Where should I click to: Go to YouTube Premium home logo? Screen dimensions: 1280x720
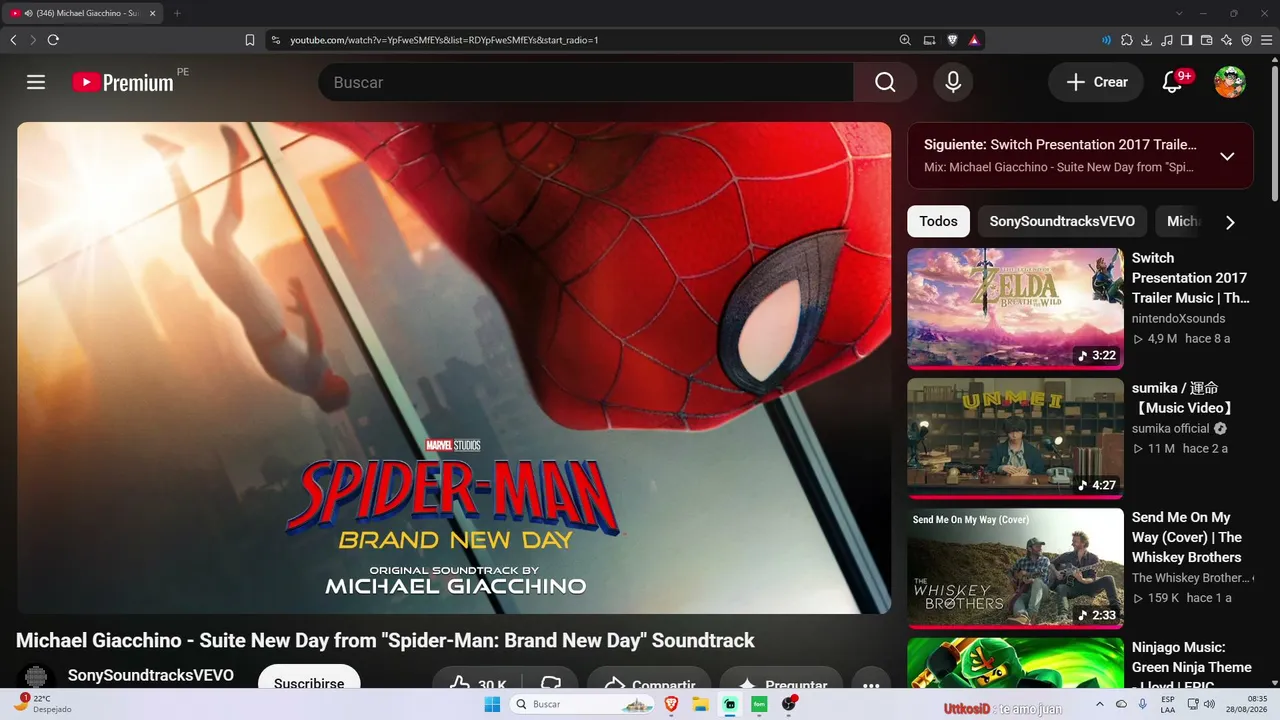click(x=123, y=83)
